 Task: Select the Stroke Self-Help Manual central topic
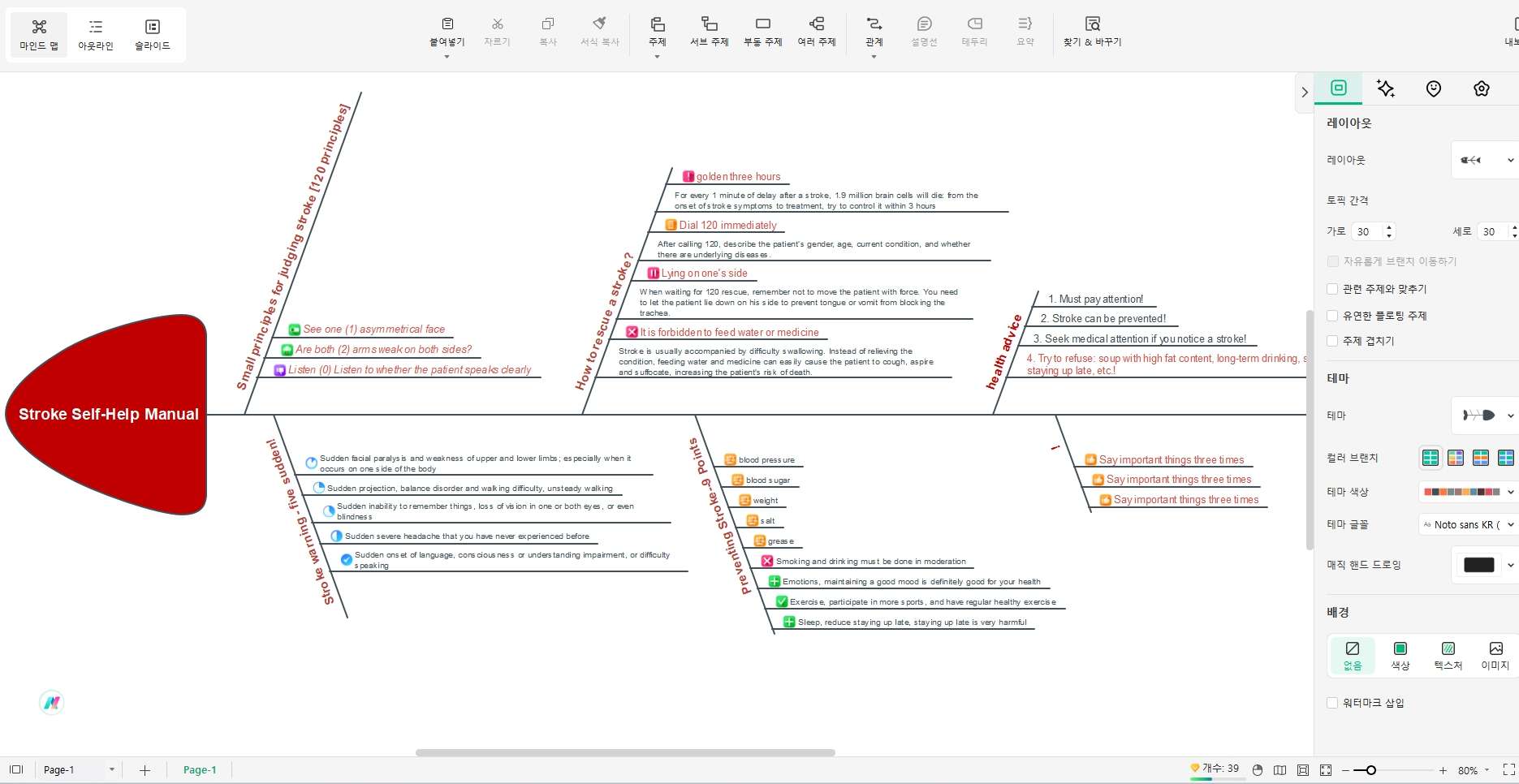point(108,415)
